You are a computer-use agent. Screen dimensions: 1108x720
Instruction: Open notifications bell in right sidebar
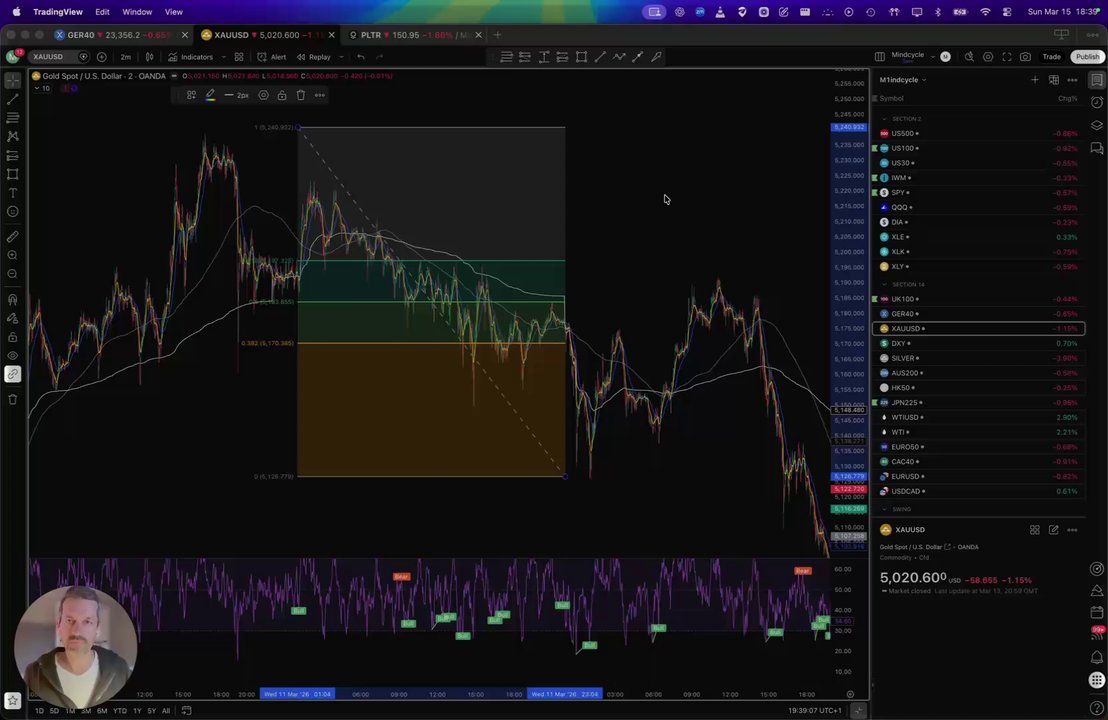(1097, 657)
